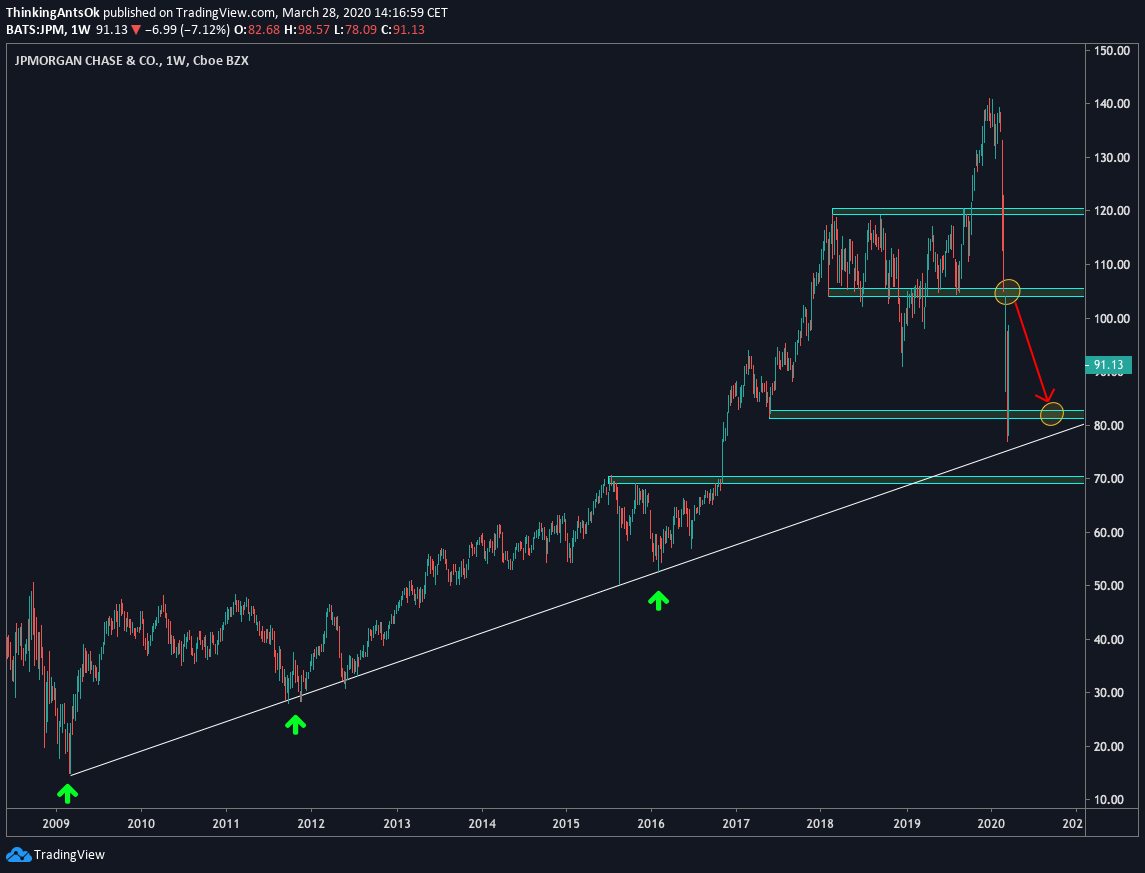Click the 2010 label on time axis
The width and height of the screenshot is (1145, 873).
tap(141, 824)
